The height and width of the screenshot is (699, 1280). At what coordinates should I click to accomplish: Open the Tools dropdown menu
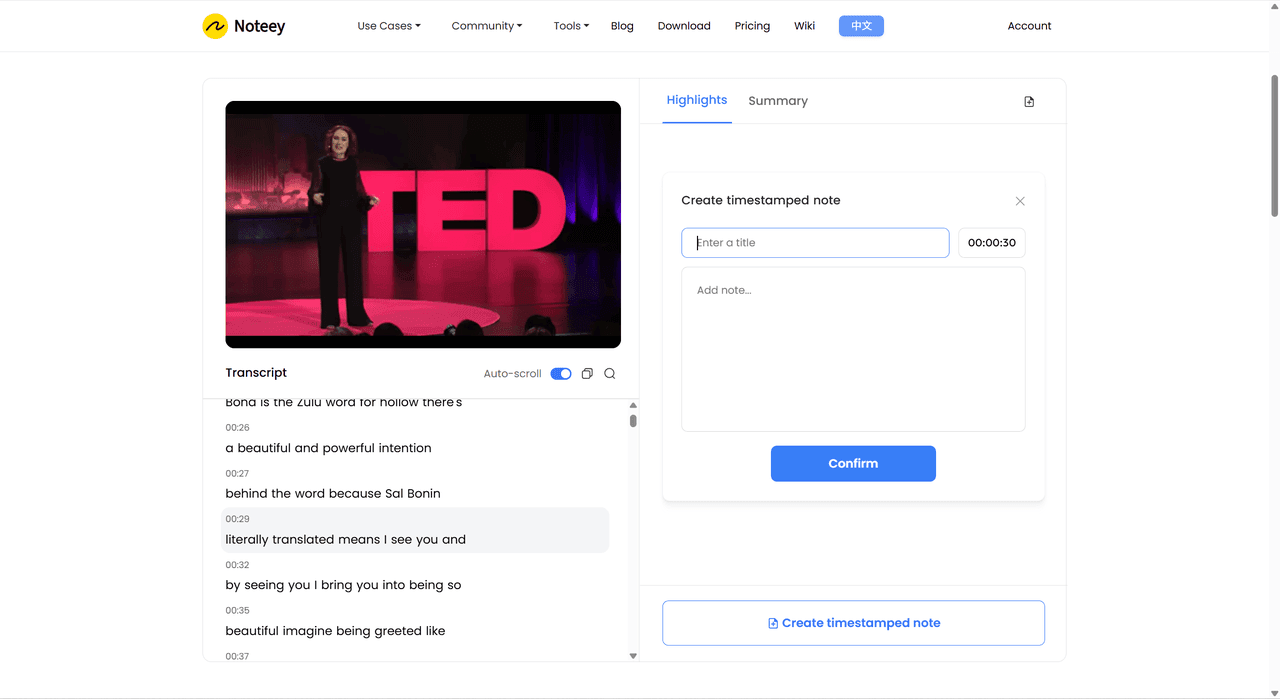571,26
